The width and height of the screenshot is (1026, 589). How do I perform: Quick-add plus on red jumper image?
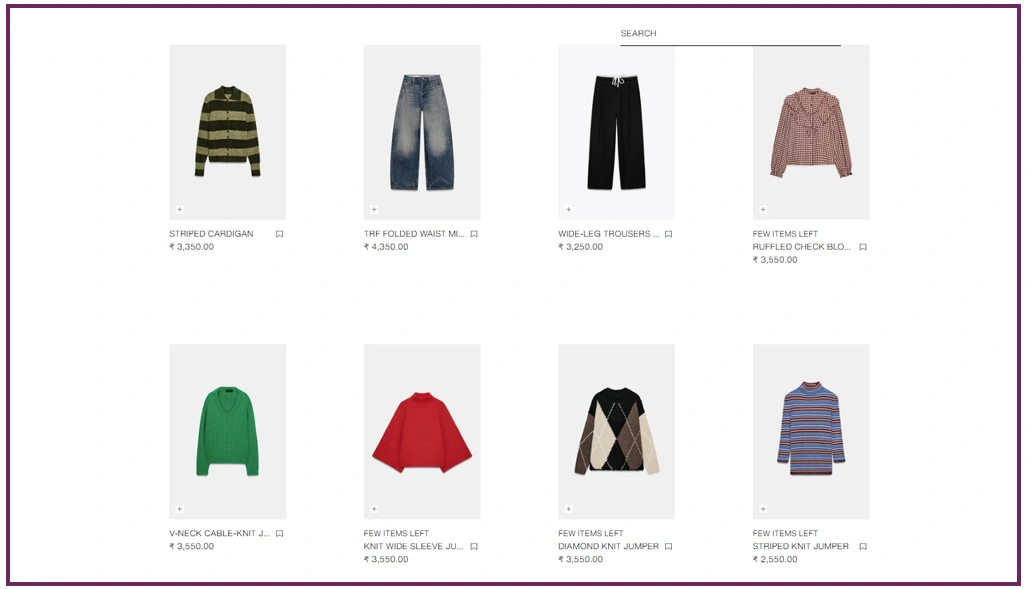point(374,509)
